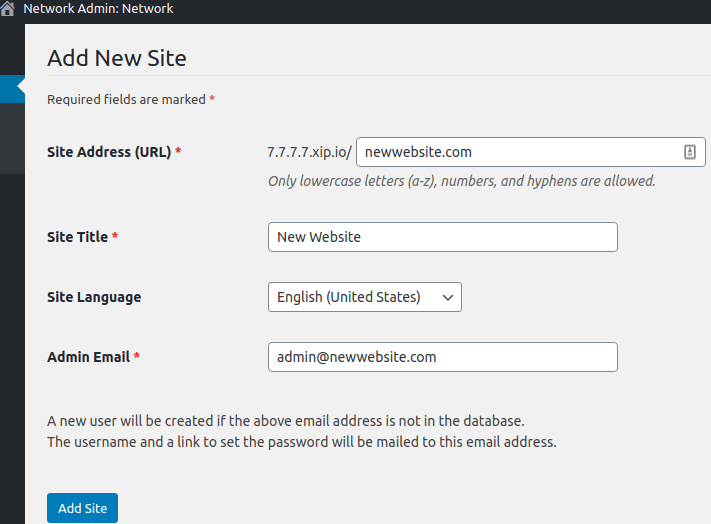
Task: Click the lowercase letters hint text
Action: pyautogui.click(x=462, y=181)
